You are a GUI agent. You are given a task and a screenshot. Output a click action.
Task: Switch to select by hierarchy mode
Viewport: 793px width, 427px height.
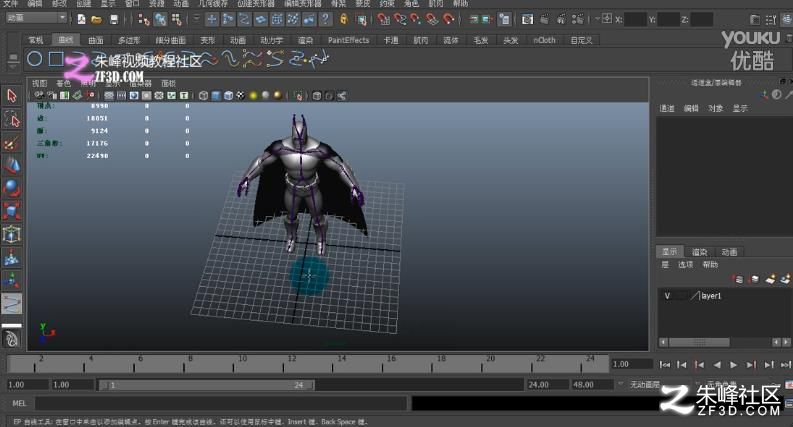point(144,19)
